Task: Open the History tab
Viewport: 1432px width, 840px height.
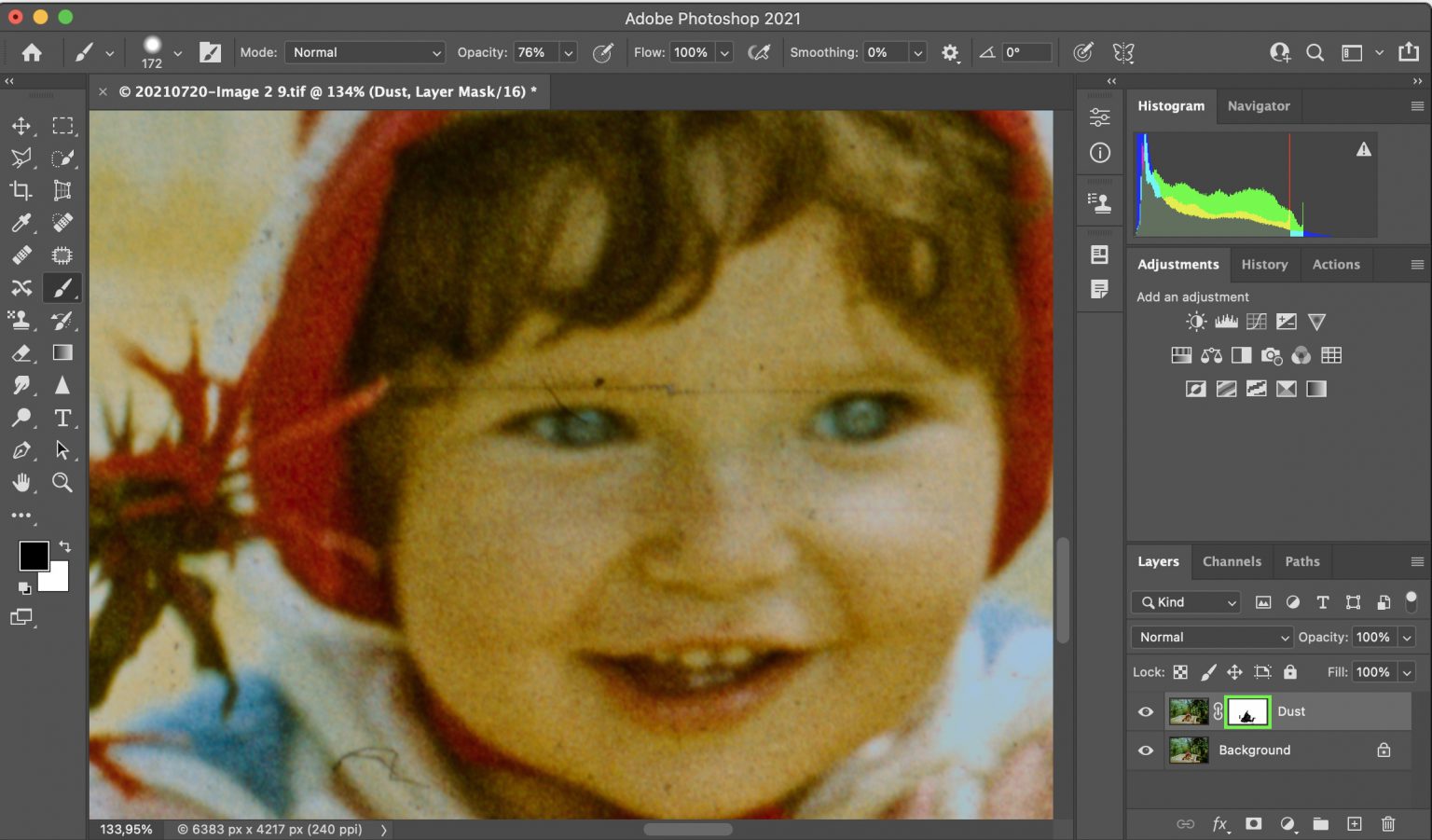Action: pos(1264,265)
